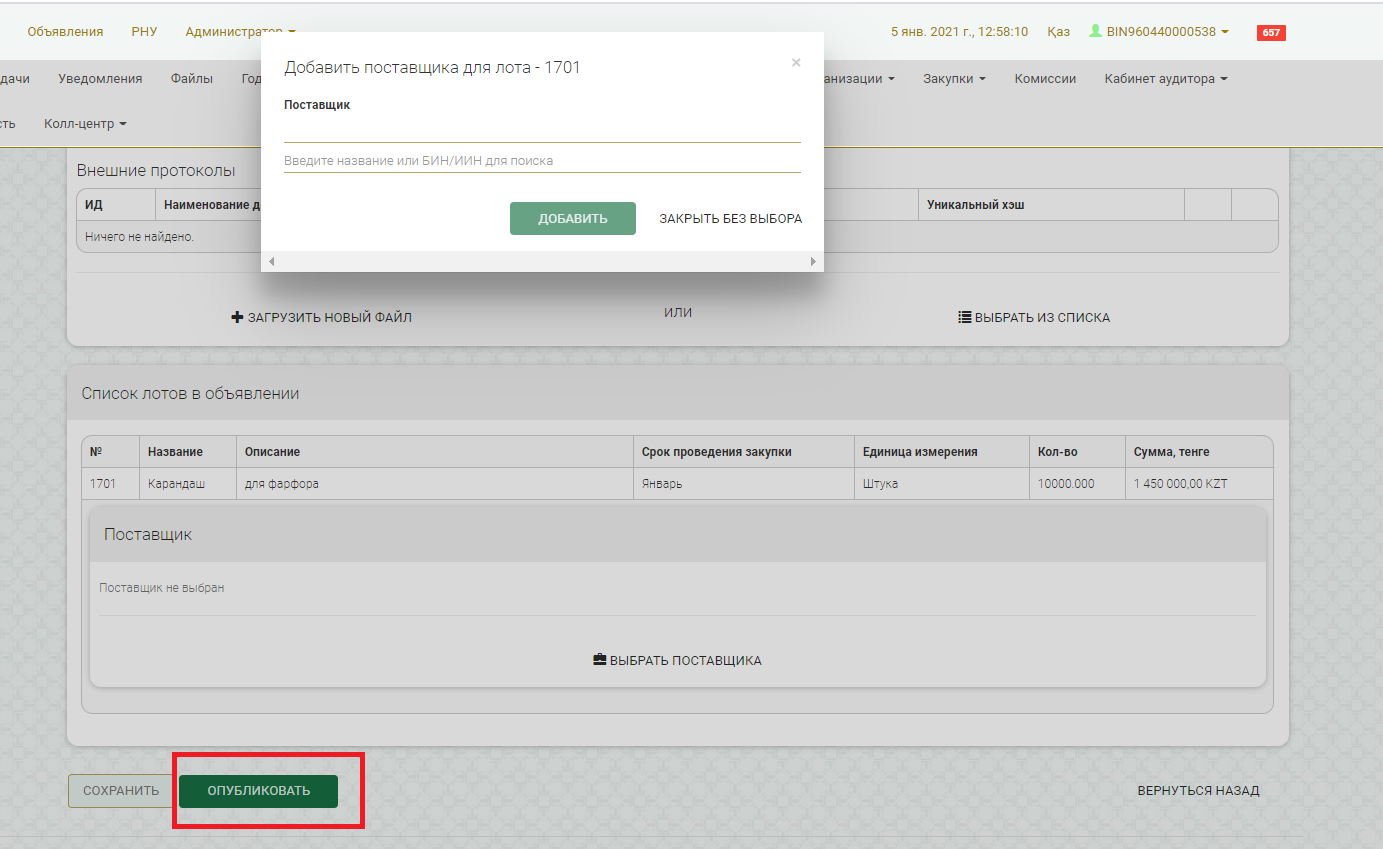This screenshot has height=849, width=1383.
Task: Open the Комиссии menu item
Action: click(1045, 79)
